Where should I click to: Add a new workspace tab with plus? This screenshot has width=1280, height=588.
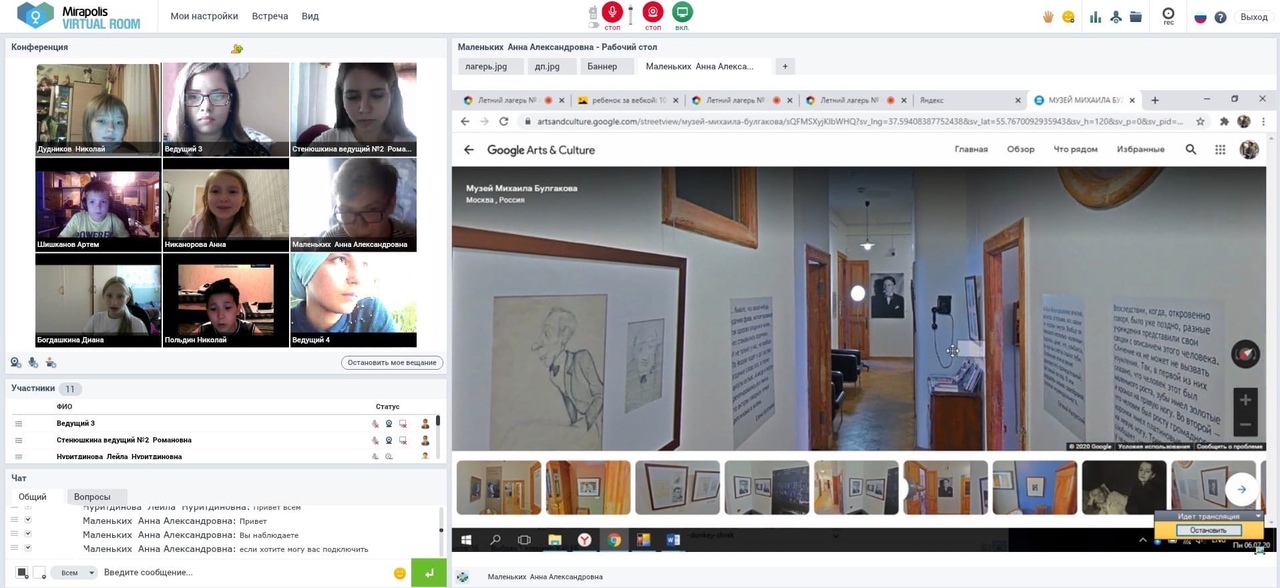pyautogui.click(x=785, y=67)
